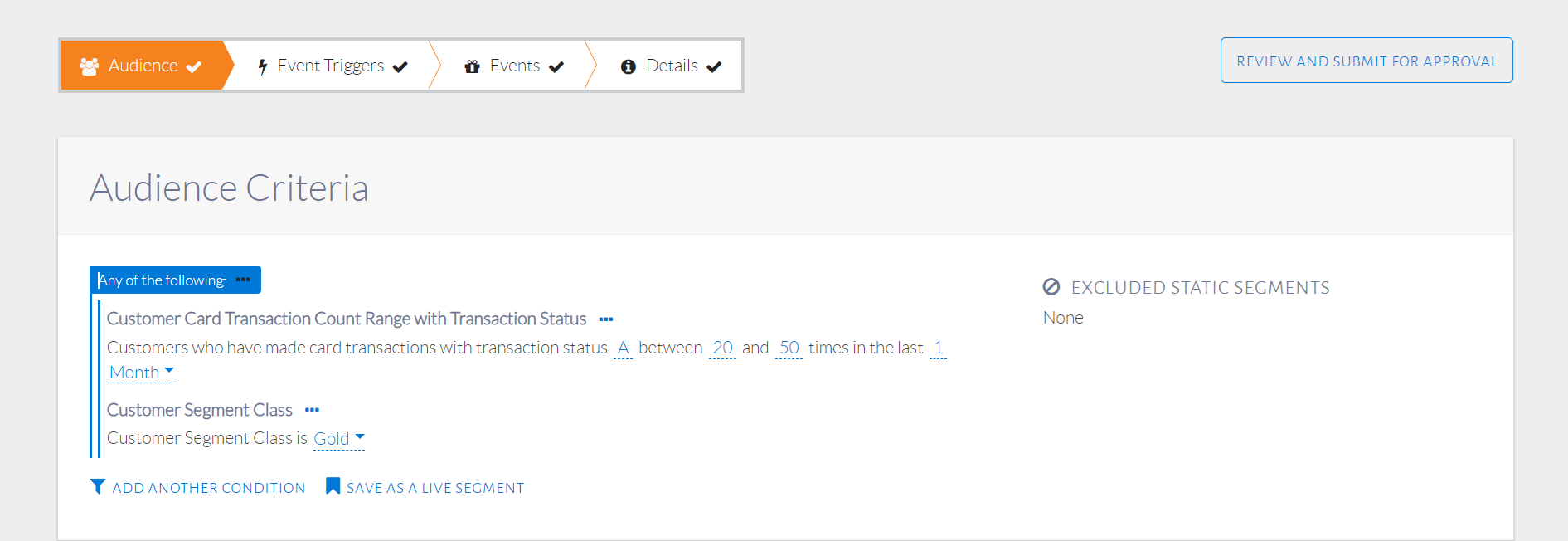
Task: Click the gift icon on the Events step
Action: pyautogui.click(x=473, y=66)
